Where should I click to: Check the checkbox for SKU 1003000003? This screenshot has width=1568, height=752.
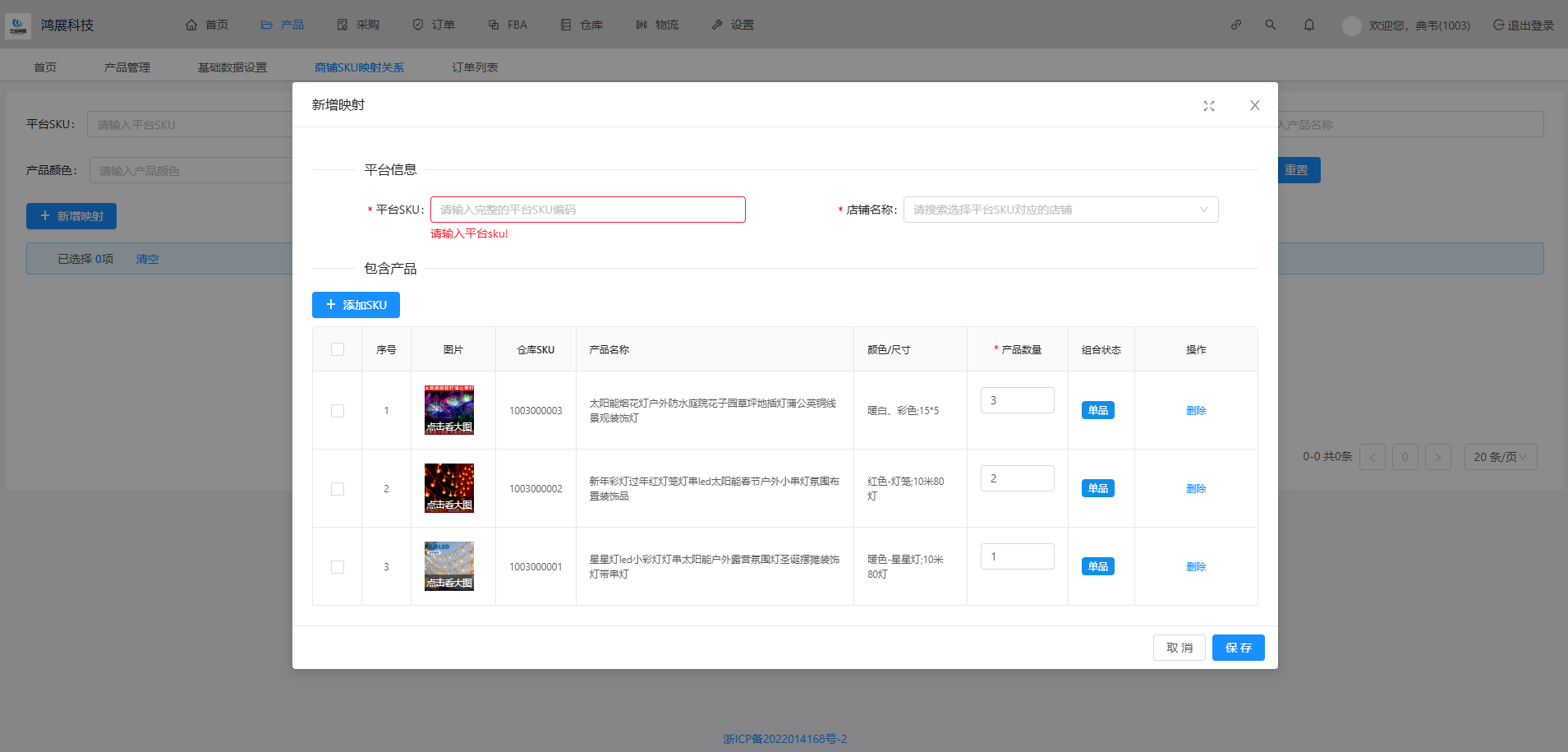pyautogui.click(x=338, y=411)
